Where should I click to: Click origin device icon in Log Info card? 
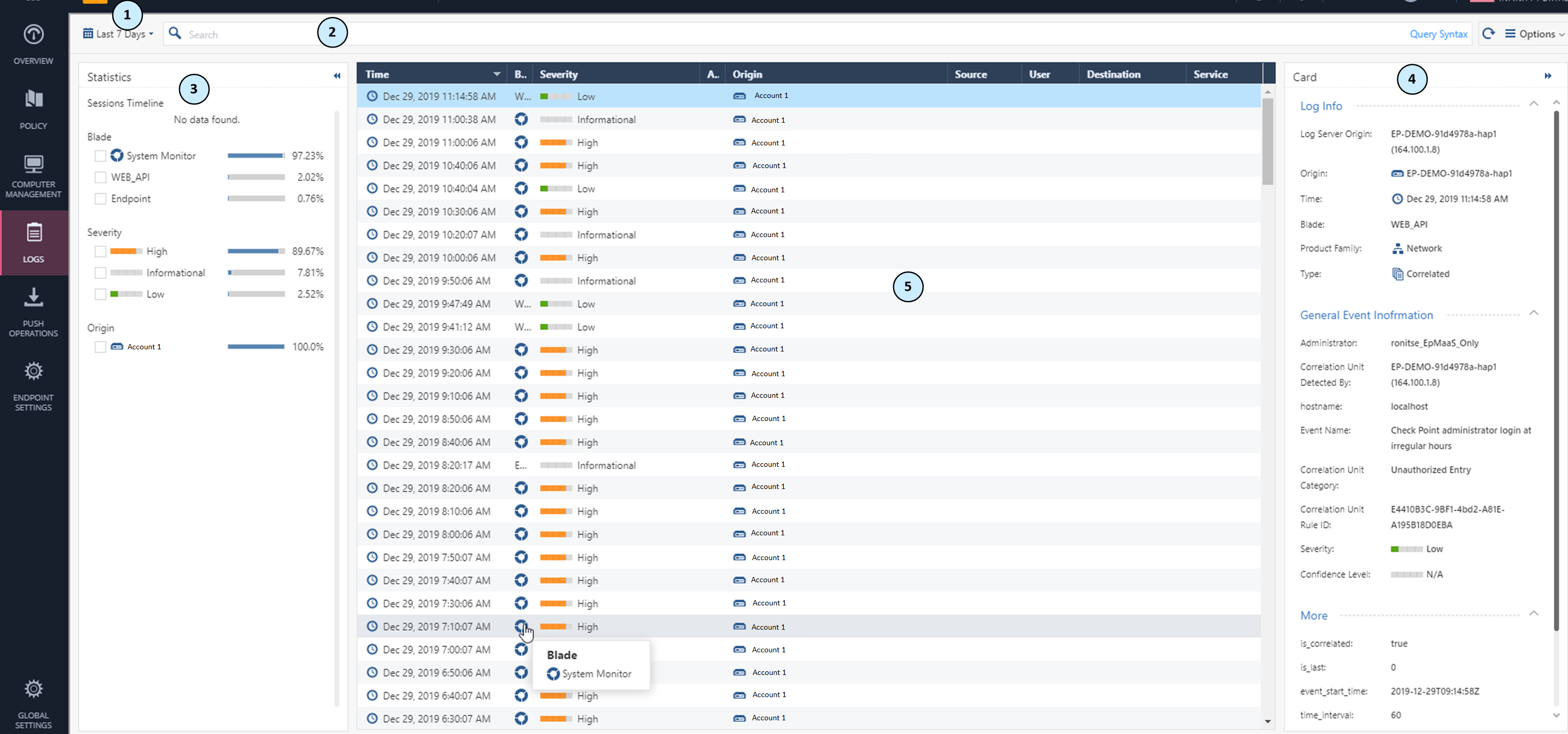tap(1398, 173)
